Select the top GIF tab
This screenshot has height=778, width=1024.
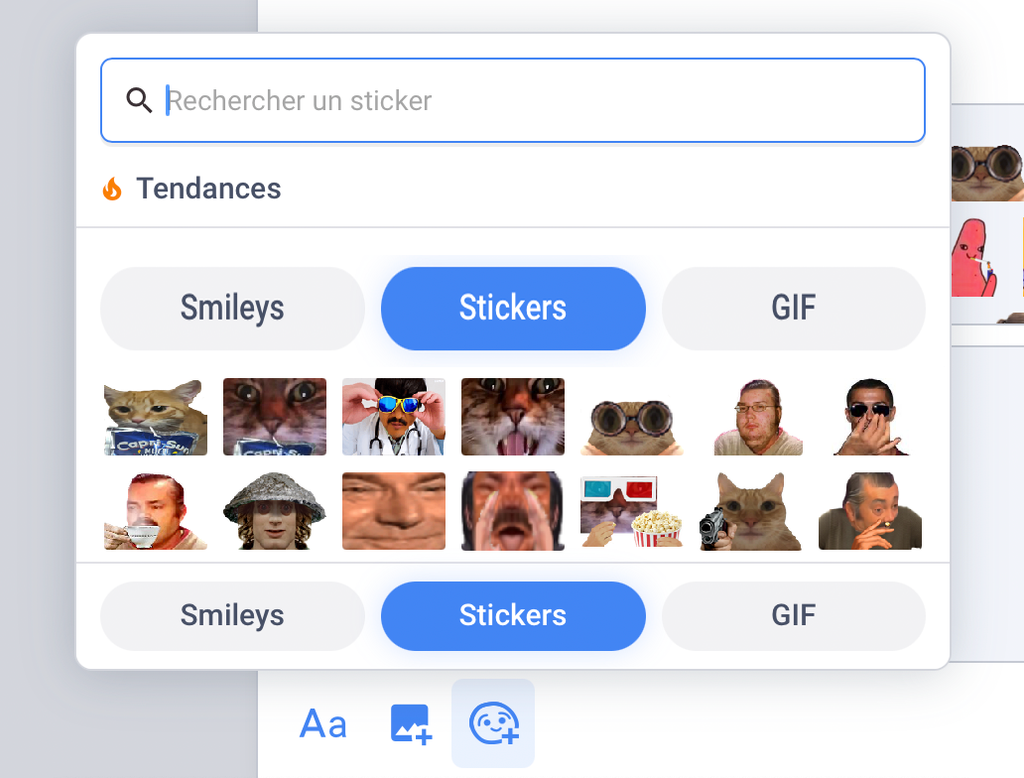pos(793,308)
